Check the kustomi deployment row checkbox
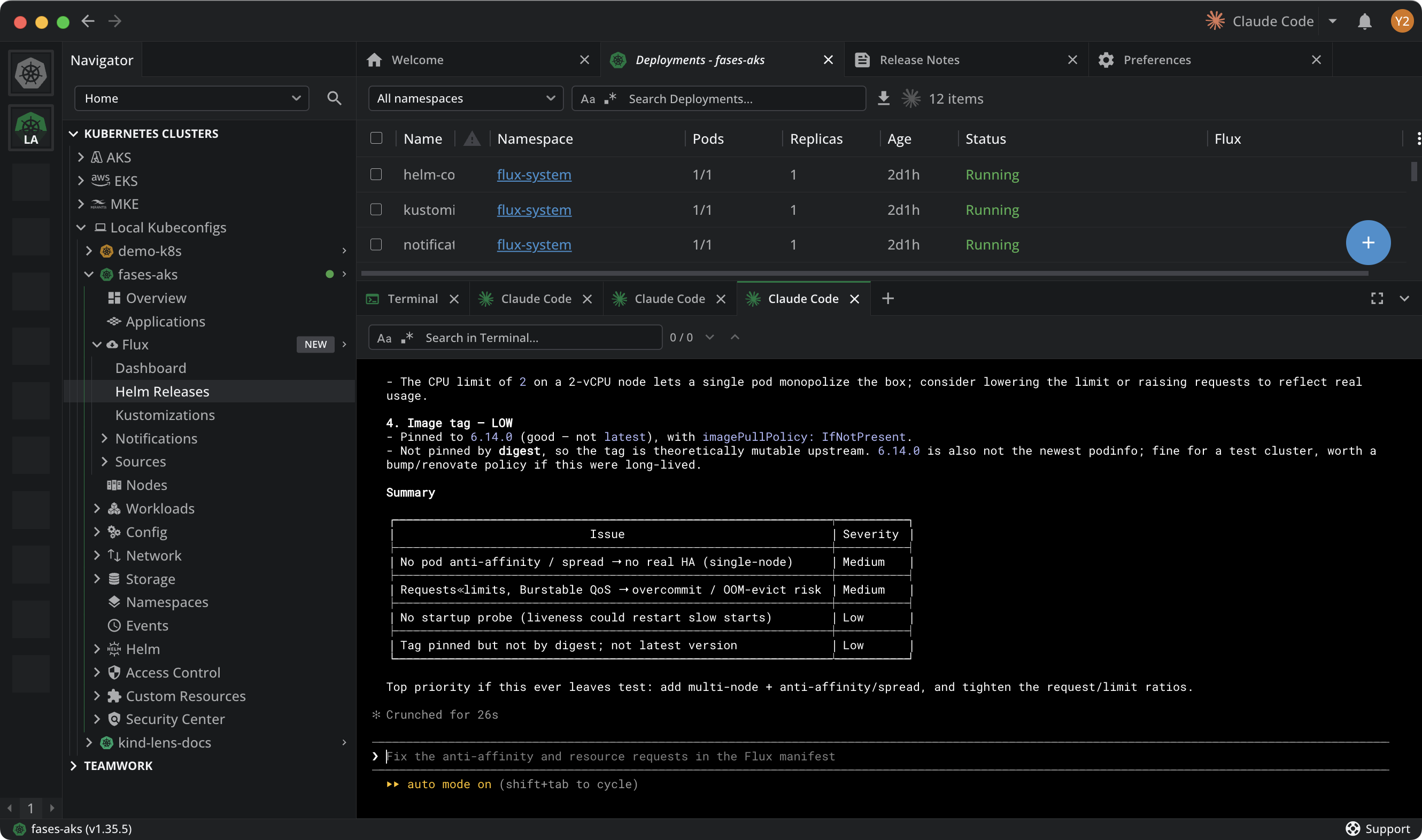 coord(376,209)
